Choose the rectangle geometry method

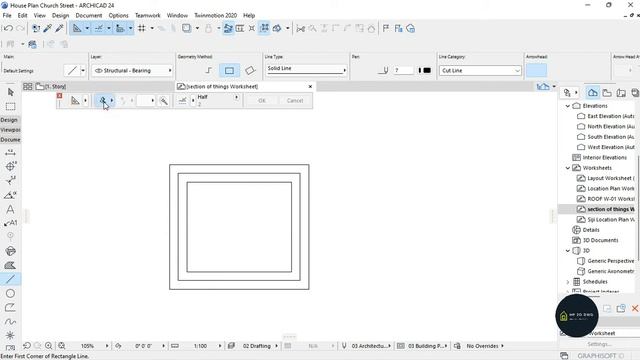(x=229, y=71)
